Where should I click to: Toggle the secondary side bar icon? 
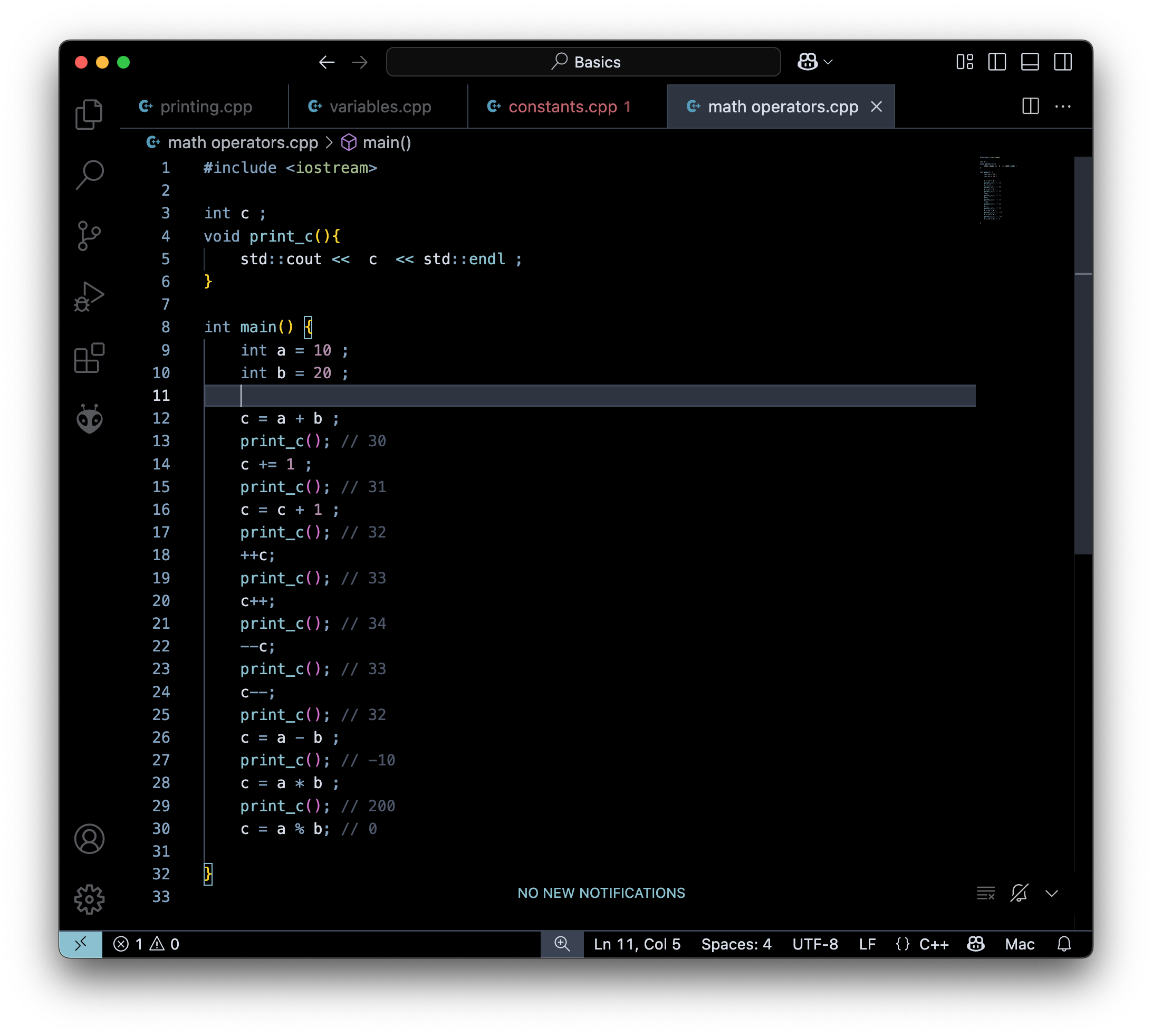(x=1063, y=62)
